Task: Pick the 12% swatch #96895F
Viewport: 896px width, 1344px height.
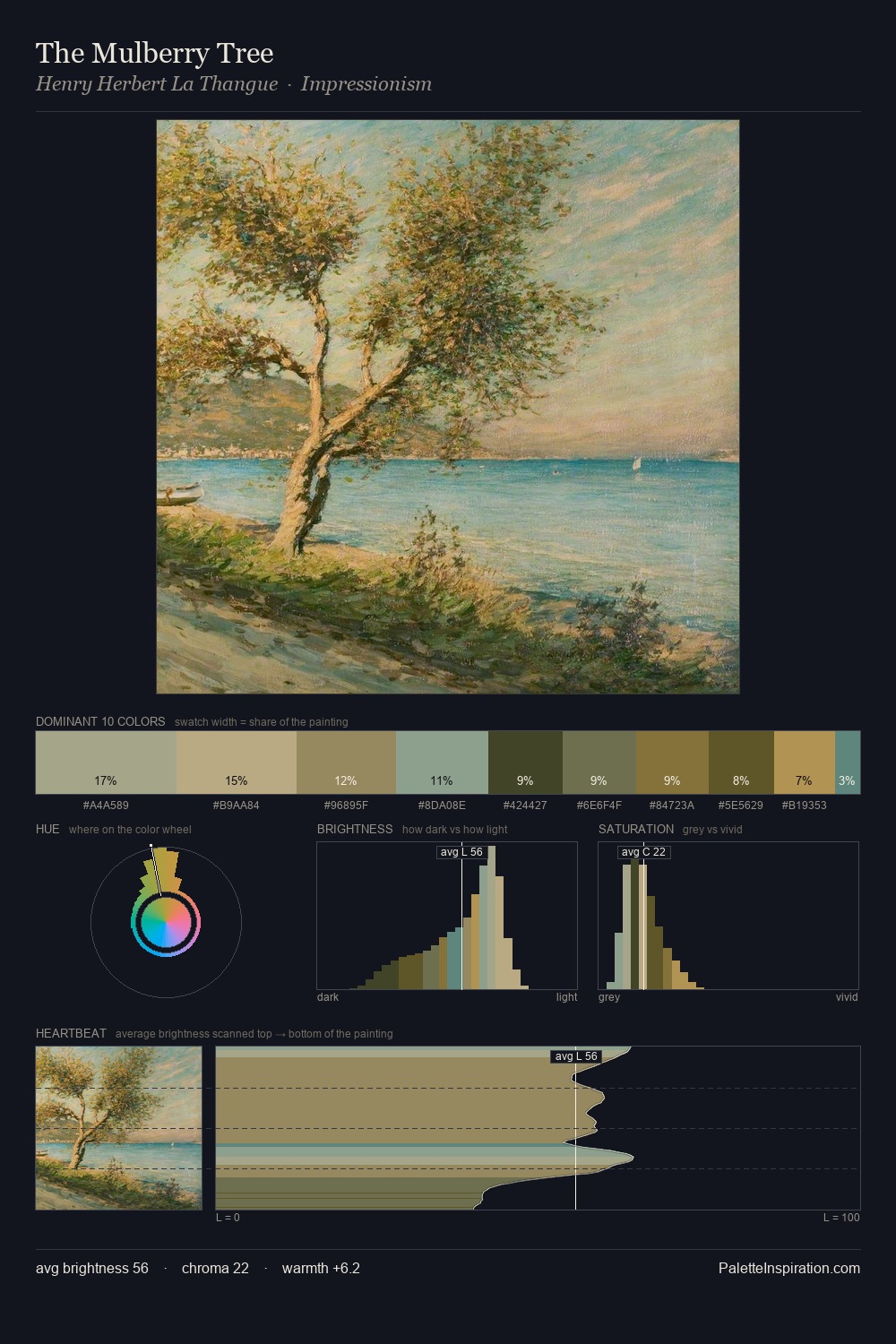Action: 346,762
